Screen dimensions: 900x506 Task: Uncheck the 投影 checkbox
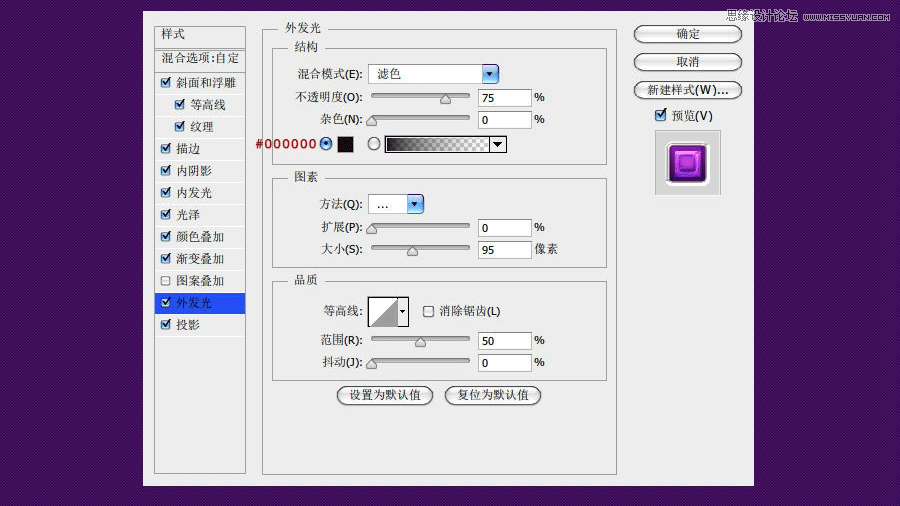[x=166, y=324]
